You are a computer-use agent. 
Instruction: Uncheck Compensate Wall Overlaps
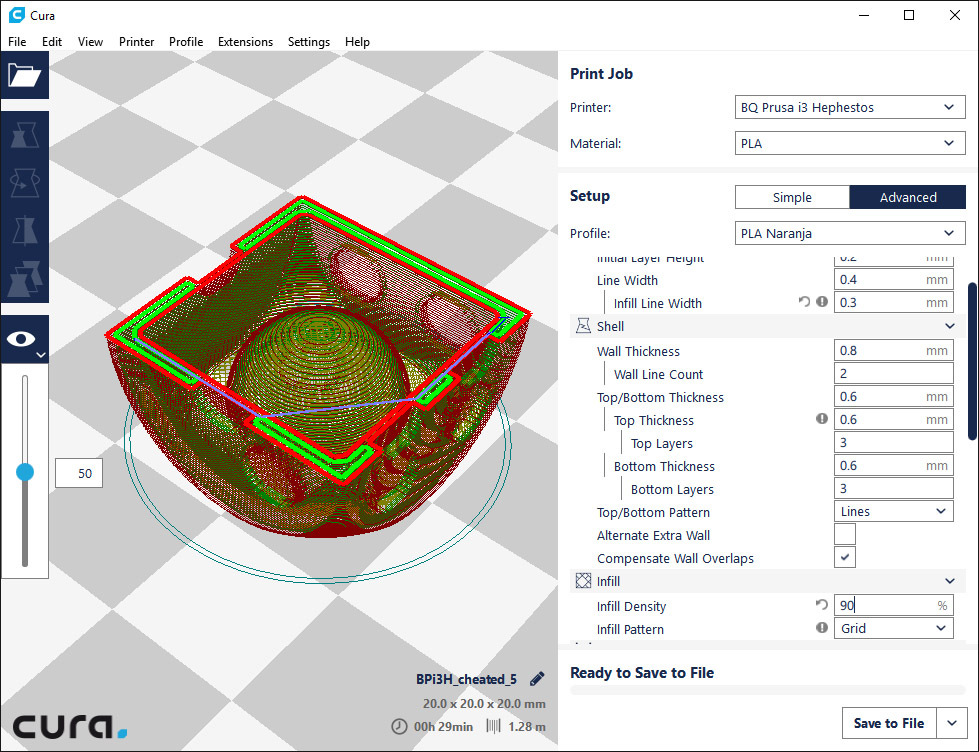(x=845, y=557)
